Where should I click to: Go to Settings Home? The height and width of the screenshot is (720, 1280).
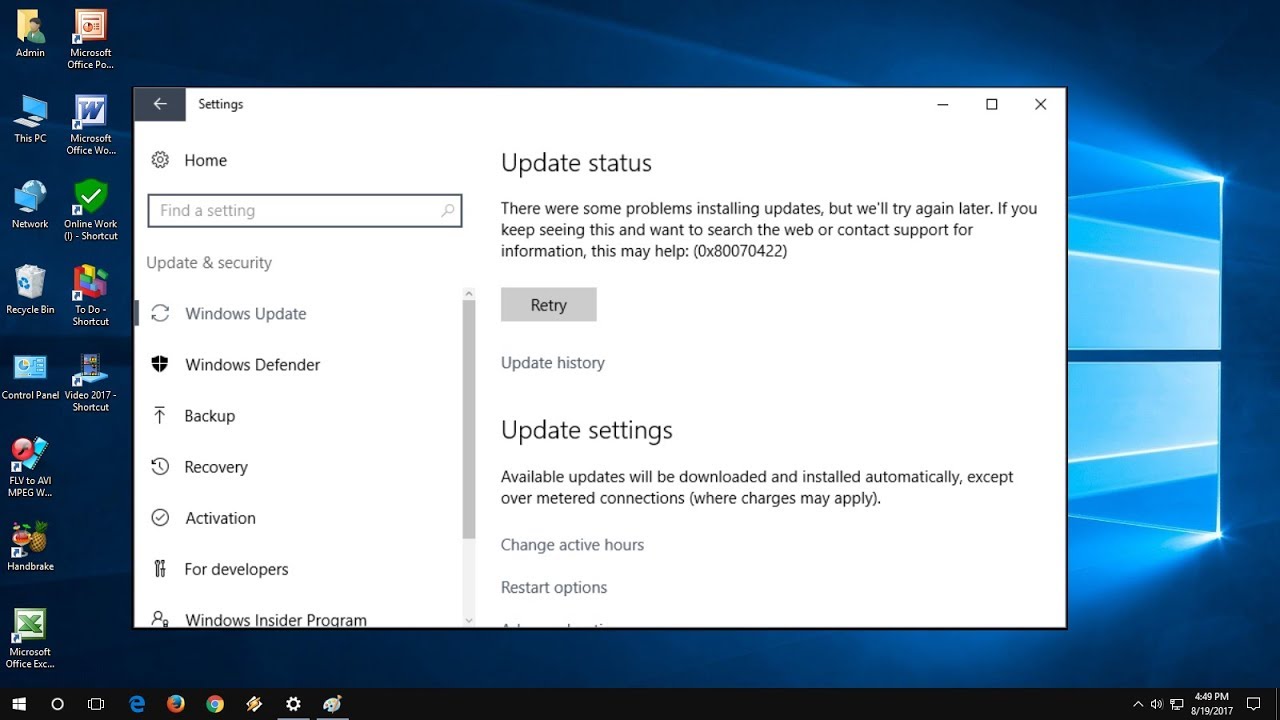point(189,160)
